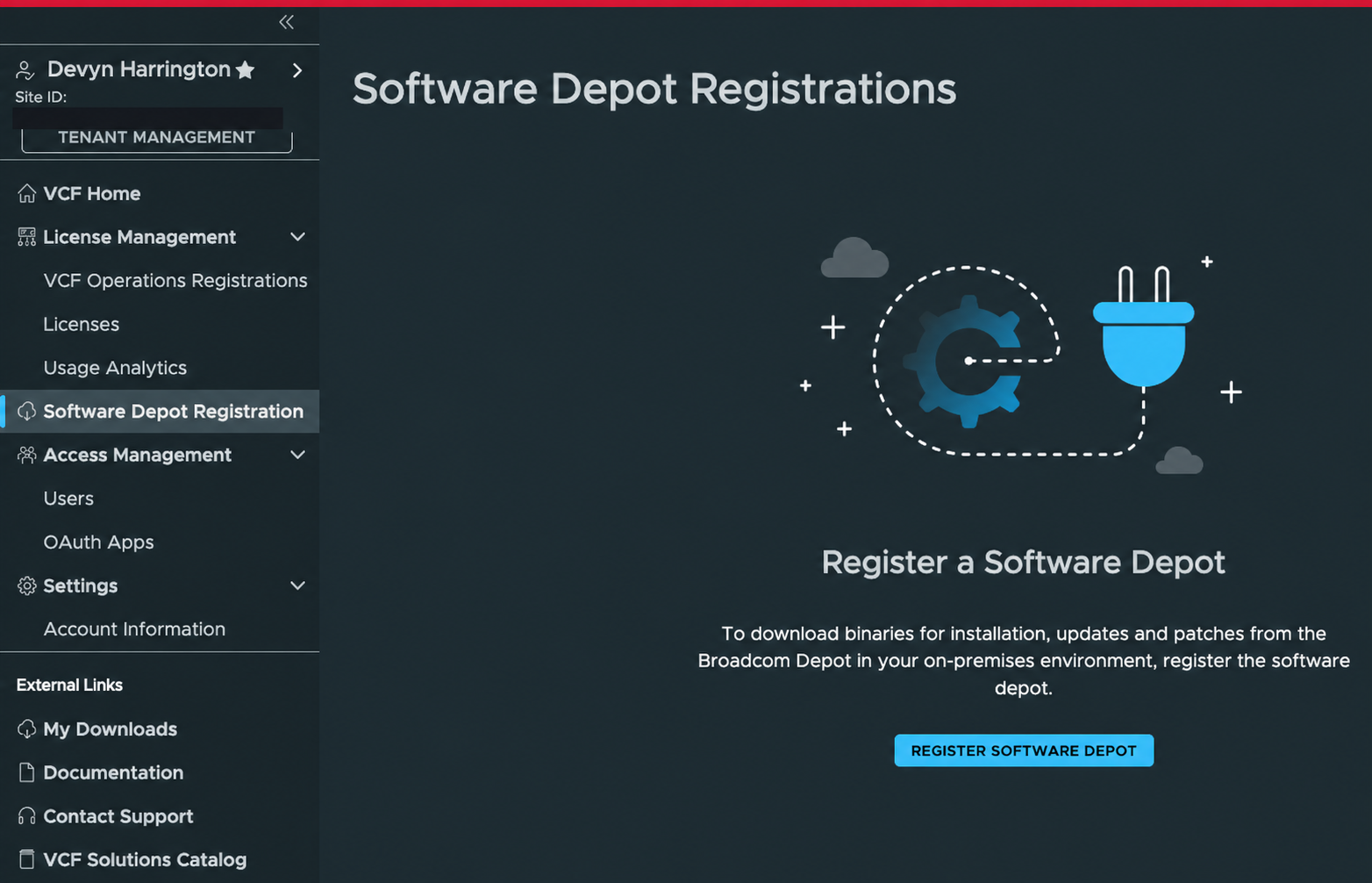Image resolution: width=1372 pixels, height=883 pixels.
Task: Expand account details with right chevron
Action: coord(297,70)
